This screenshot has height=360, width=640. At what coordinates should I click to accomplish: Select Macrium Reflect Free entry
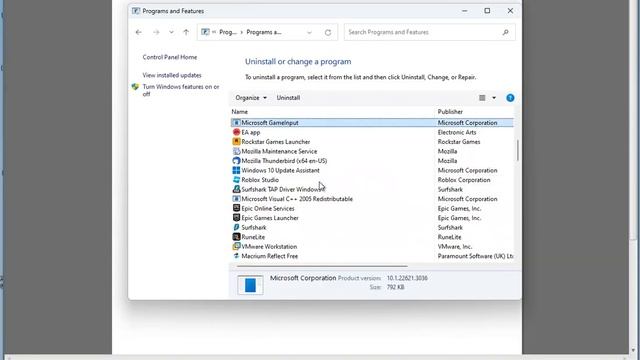[x=269, y=256]
